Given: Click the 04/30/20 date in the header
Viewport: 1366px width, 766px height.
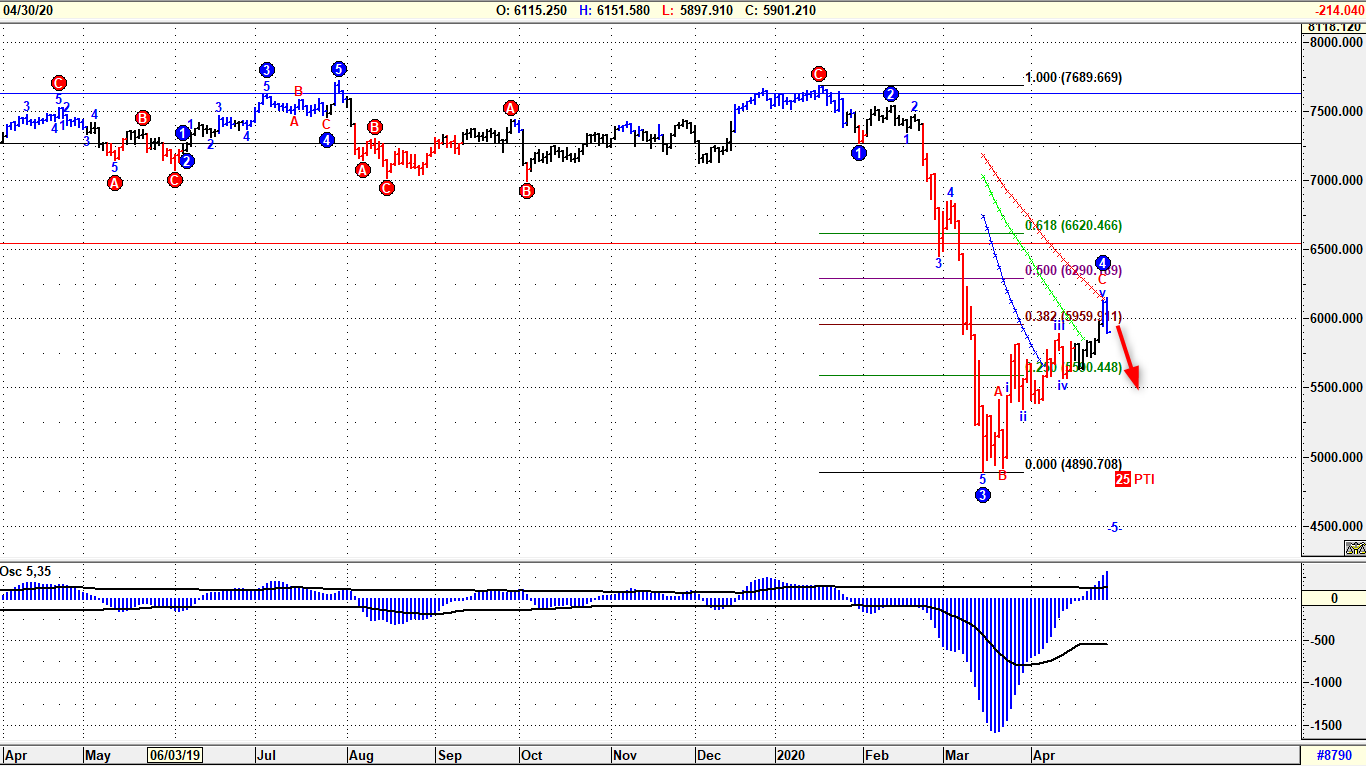Looking at the screenshot, I should (x=27, y=9).
